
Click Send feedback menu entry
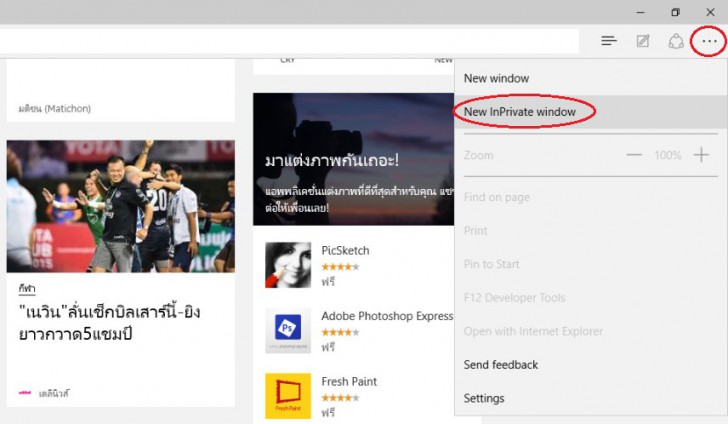click(x=501, y=365)
